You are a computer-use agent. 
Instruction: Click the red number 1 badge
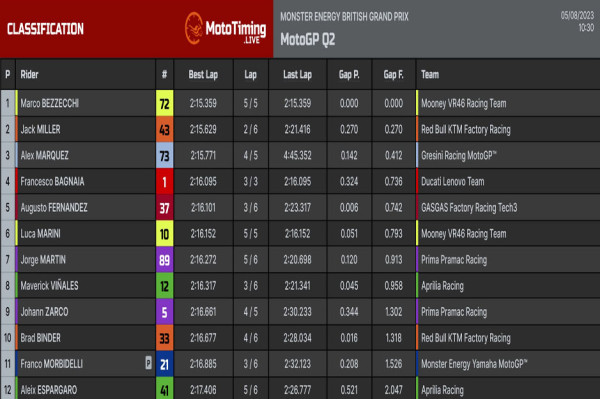coord(165,181)
